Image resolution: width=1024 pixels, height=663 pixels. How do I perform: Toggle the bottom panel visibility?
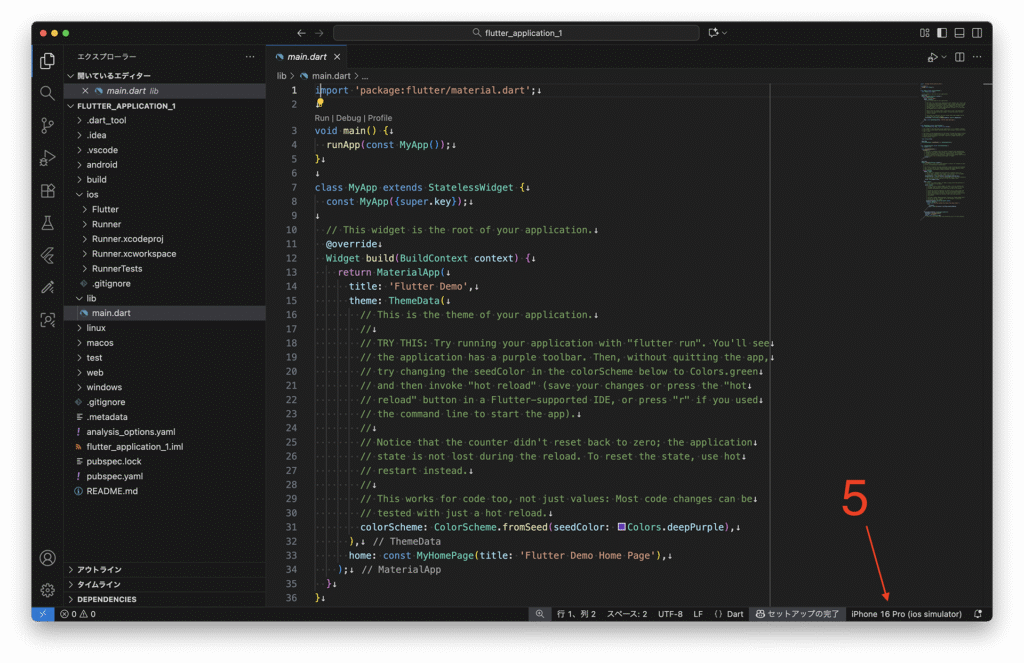point(959,33)
